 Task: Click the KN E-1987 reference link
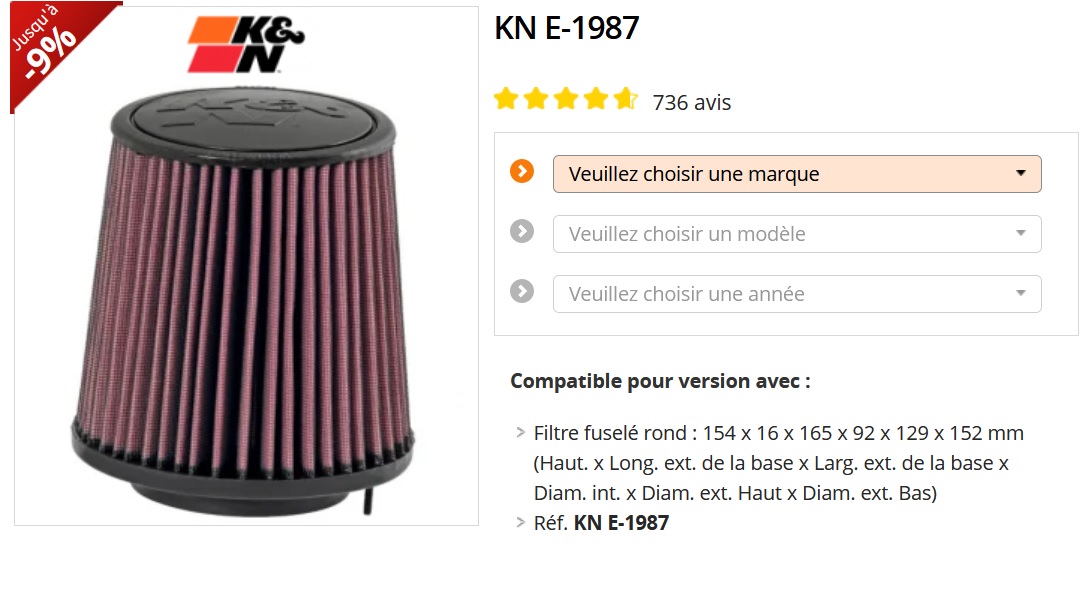coord(621,522)
